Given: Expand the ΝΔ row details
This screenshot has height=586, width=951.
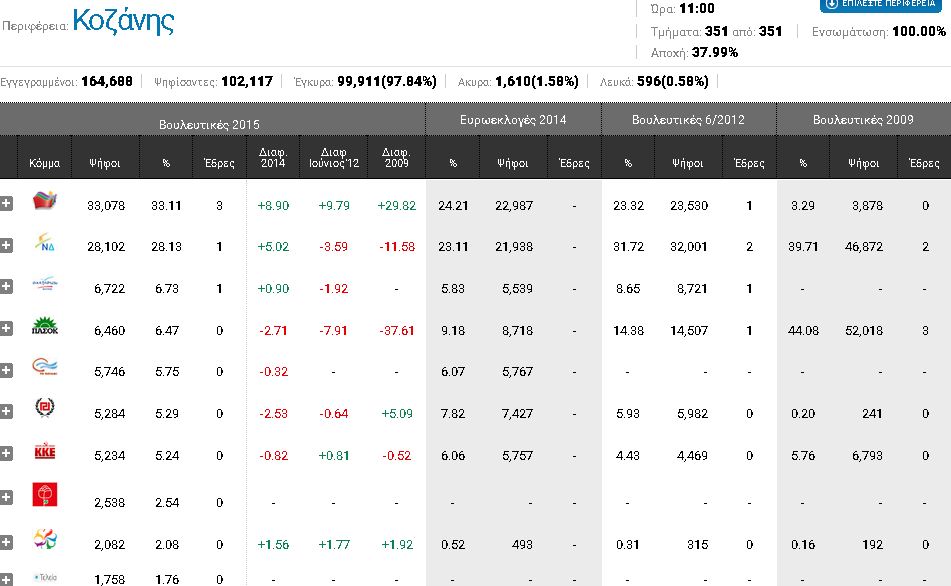Looking at the screenshot, I should pyautogui.click(x=7, y=245).
